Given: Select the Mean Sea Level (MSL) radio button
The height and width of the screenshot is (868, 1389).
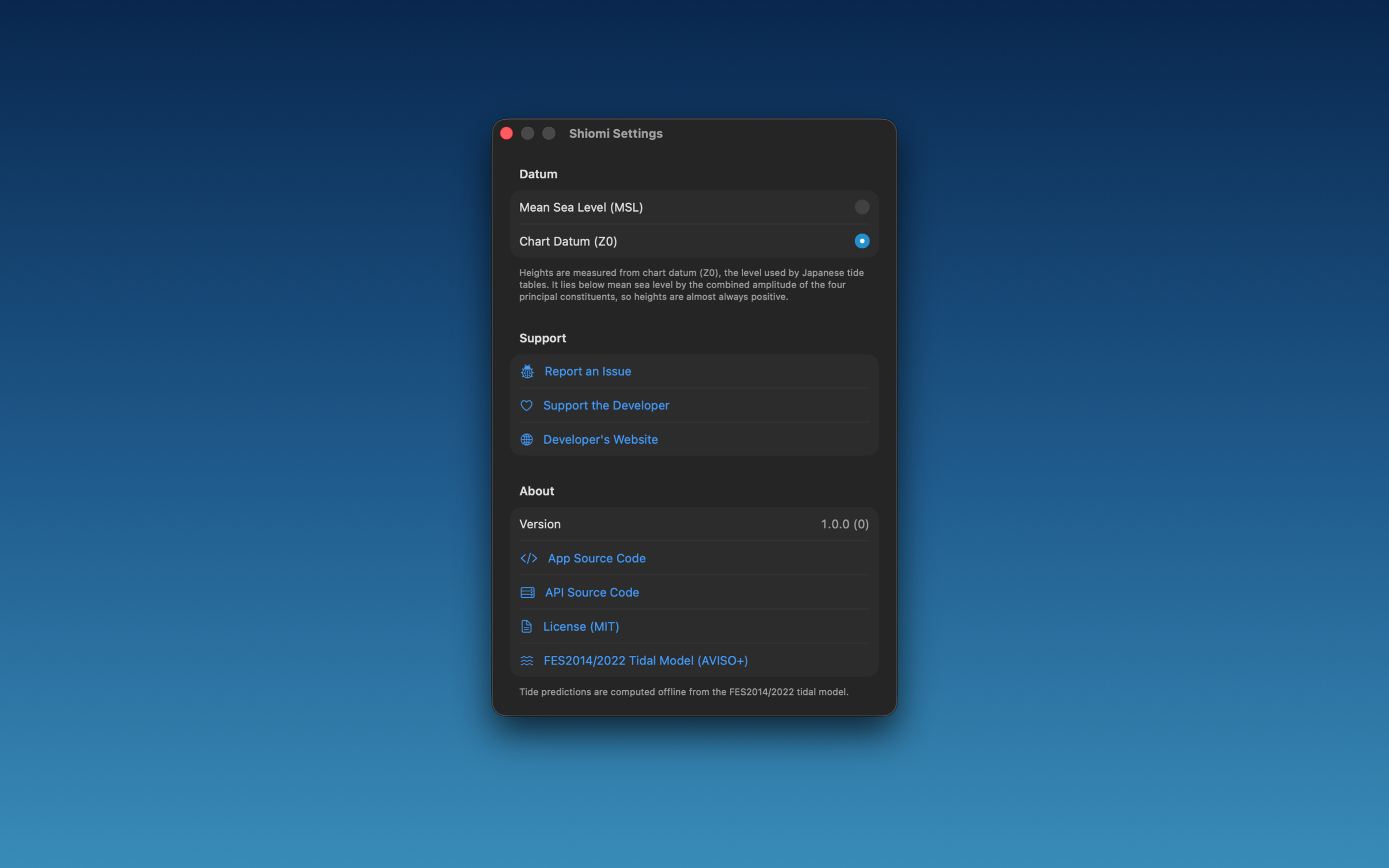Looking at the screenshot, I should (x=861, y=207).
